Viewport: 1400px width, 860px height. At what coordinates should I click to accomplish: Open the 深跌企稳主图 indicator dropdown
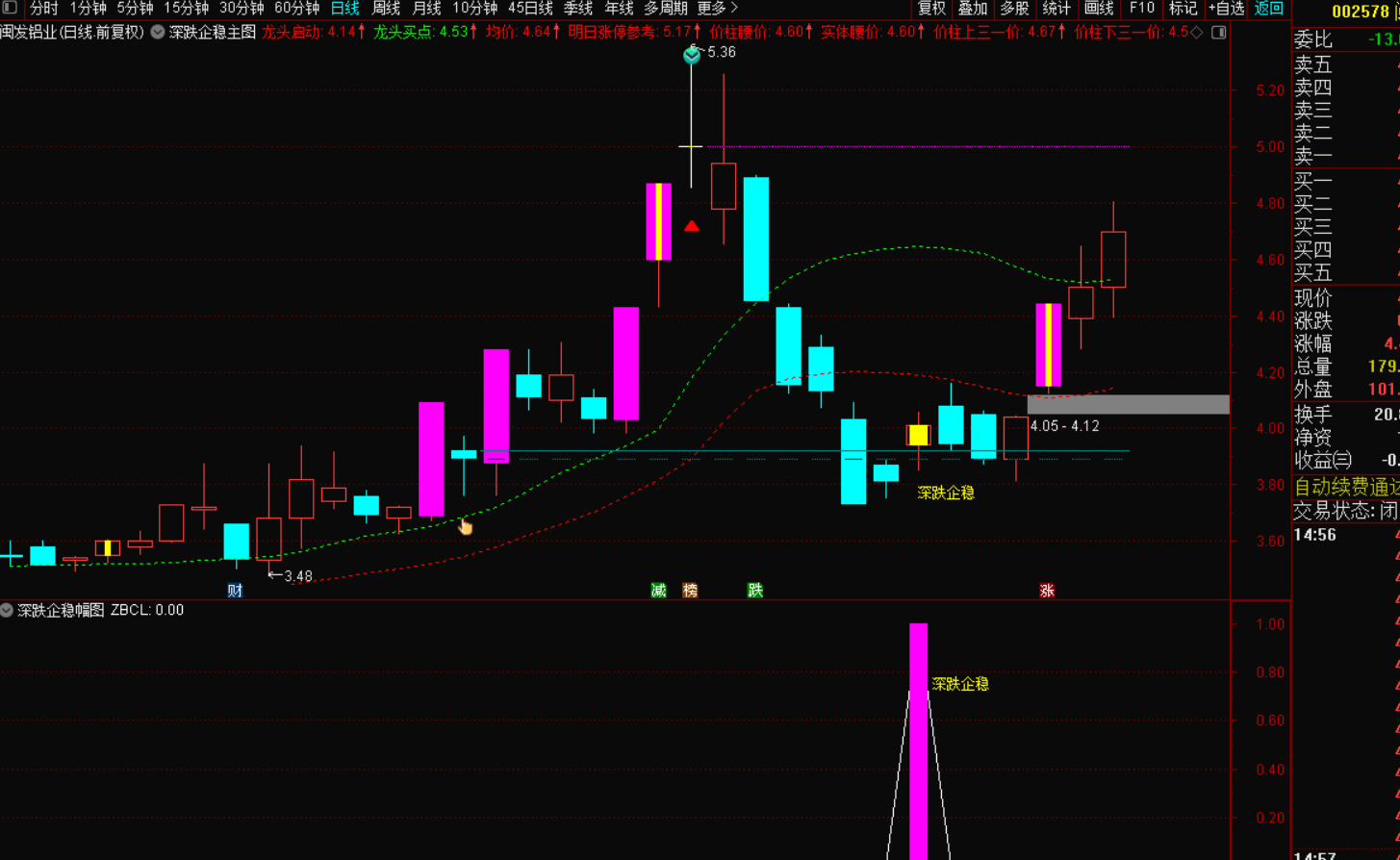pos(158,33)
